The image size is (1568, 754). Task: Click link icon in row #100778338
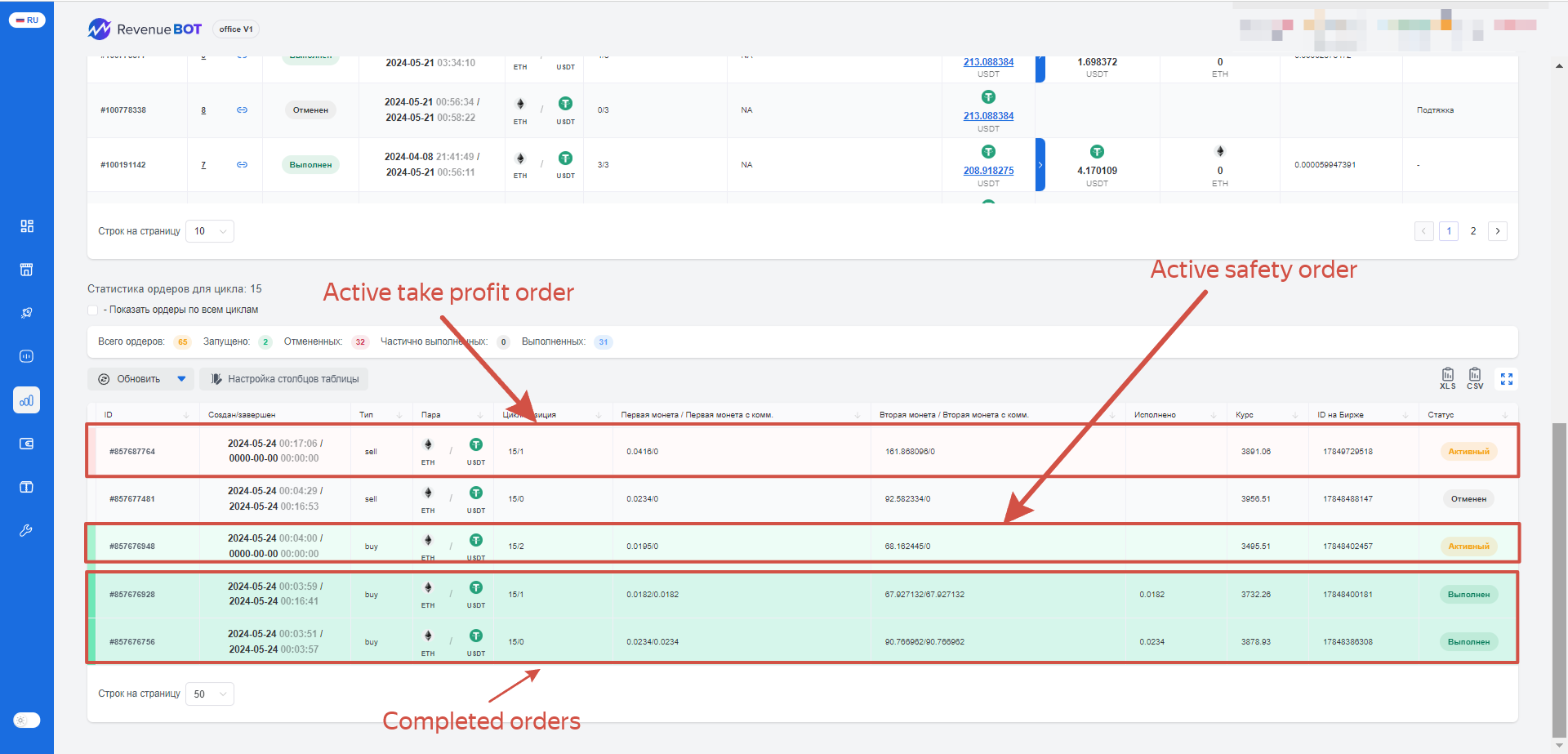click(242, 109)
